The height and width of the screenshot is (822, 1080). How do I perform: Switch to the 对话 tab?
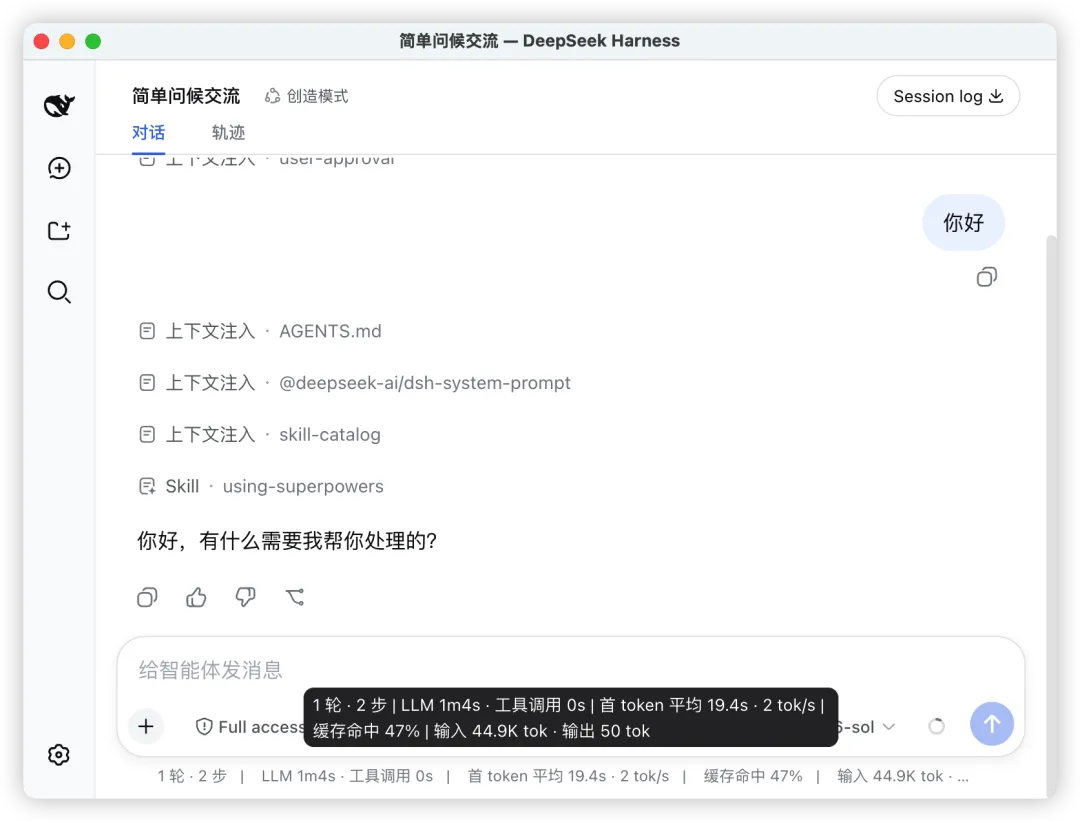(149, 132)
